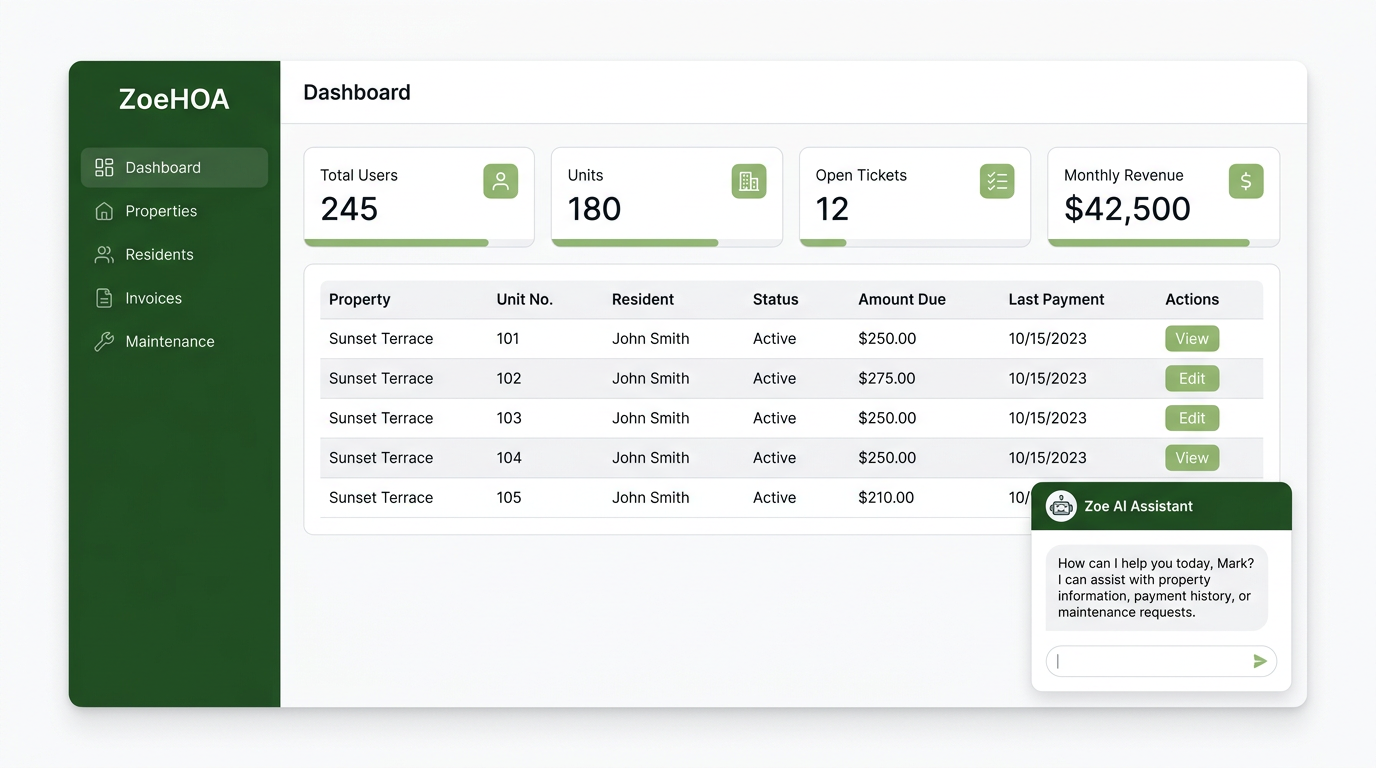
Task: Click the 12 open tickets value
Action: pyautogui.click(x=832, y=209)
